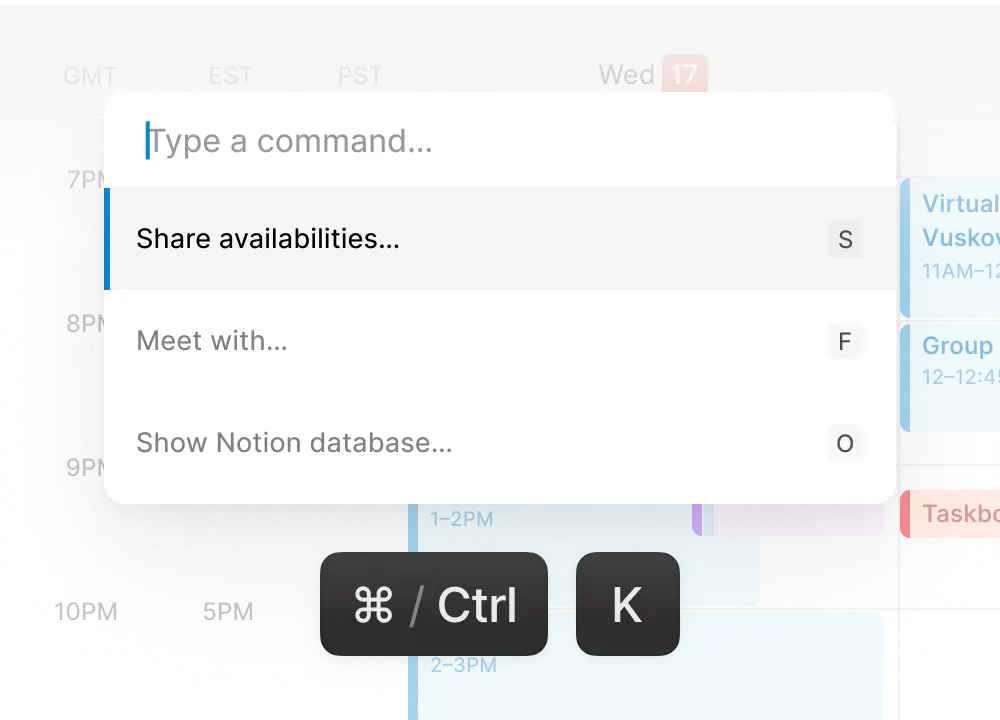Open the Group event at 12
This screenshot has height=720, width=1000.
[950, 378]
